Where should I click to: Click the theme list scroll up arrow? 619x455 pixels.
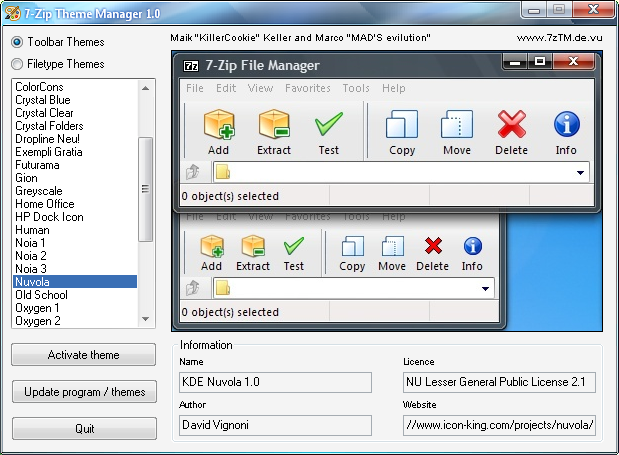(x=145, y=88)
